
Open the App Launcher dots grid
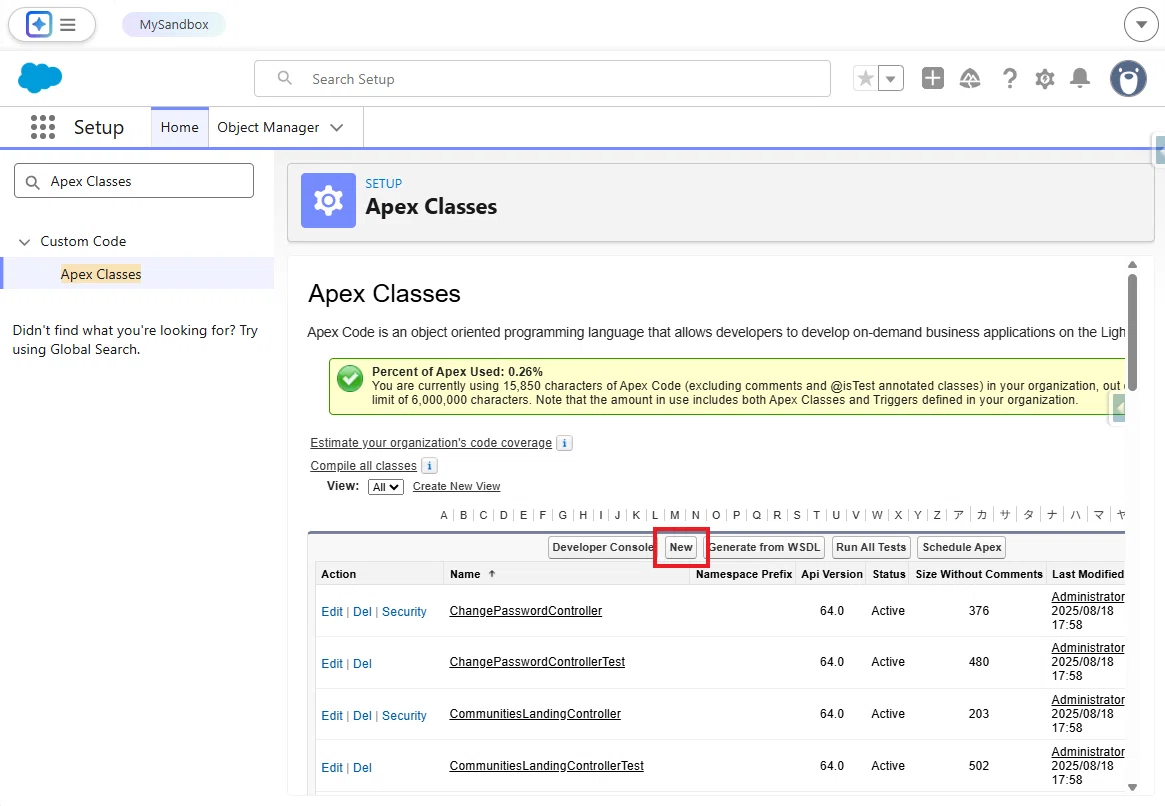tap(43, 127)
